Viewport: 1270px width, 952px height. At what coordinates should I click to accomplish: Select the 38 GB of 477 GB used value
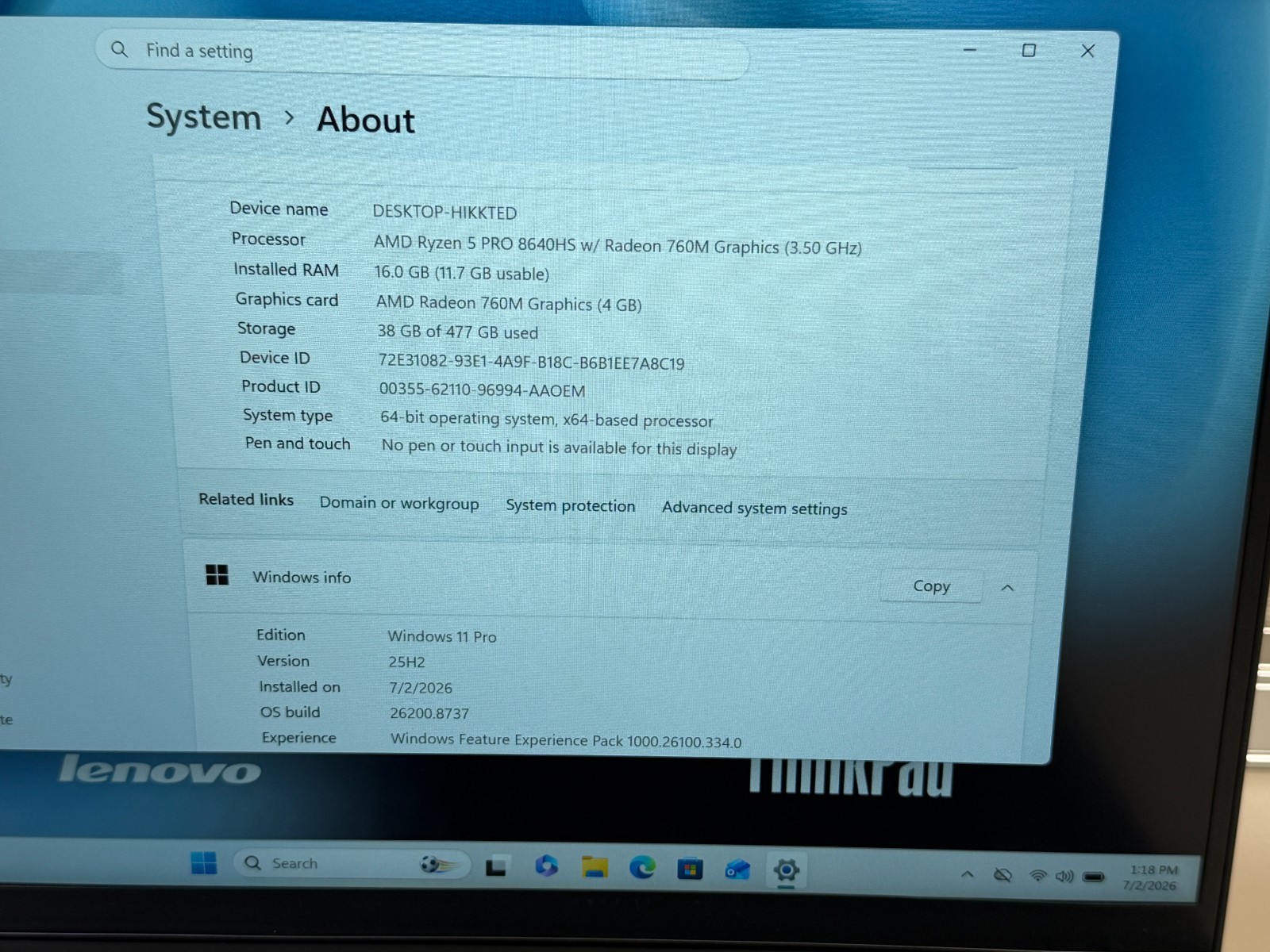[x=458, y=332]
